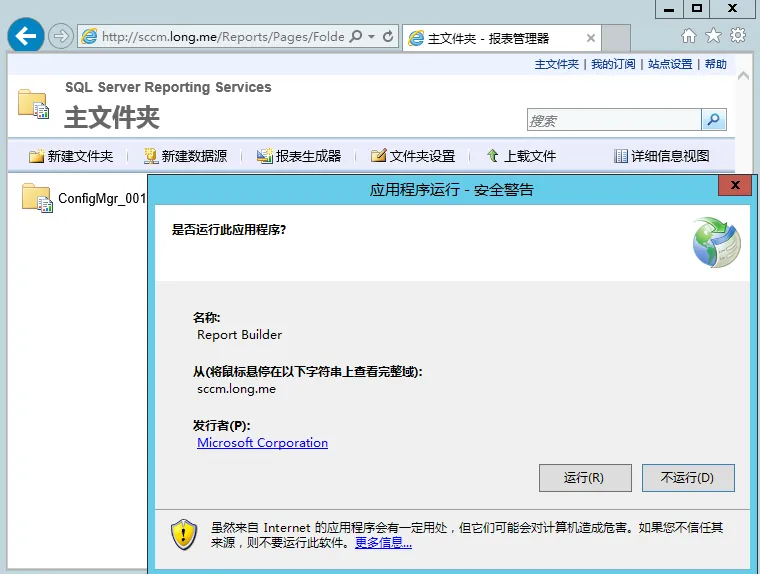This screenshot has height=574, width=760.
Task: Click the browser forward arrow button
Action: click(x=61, y=36)
